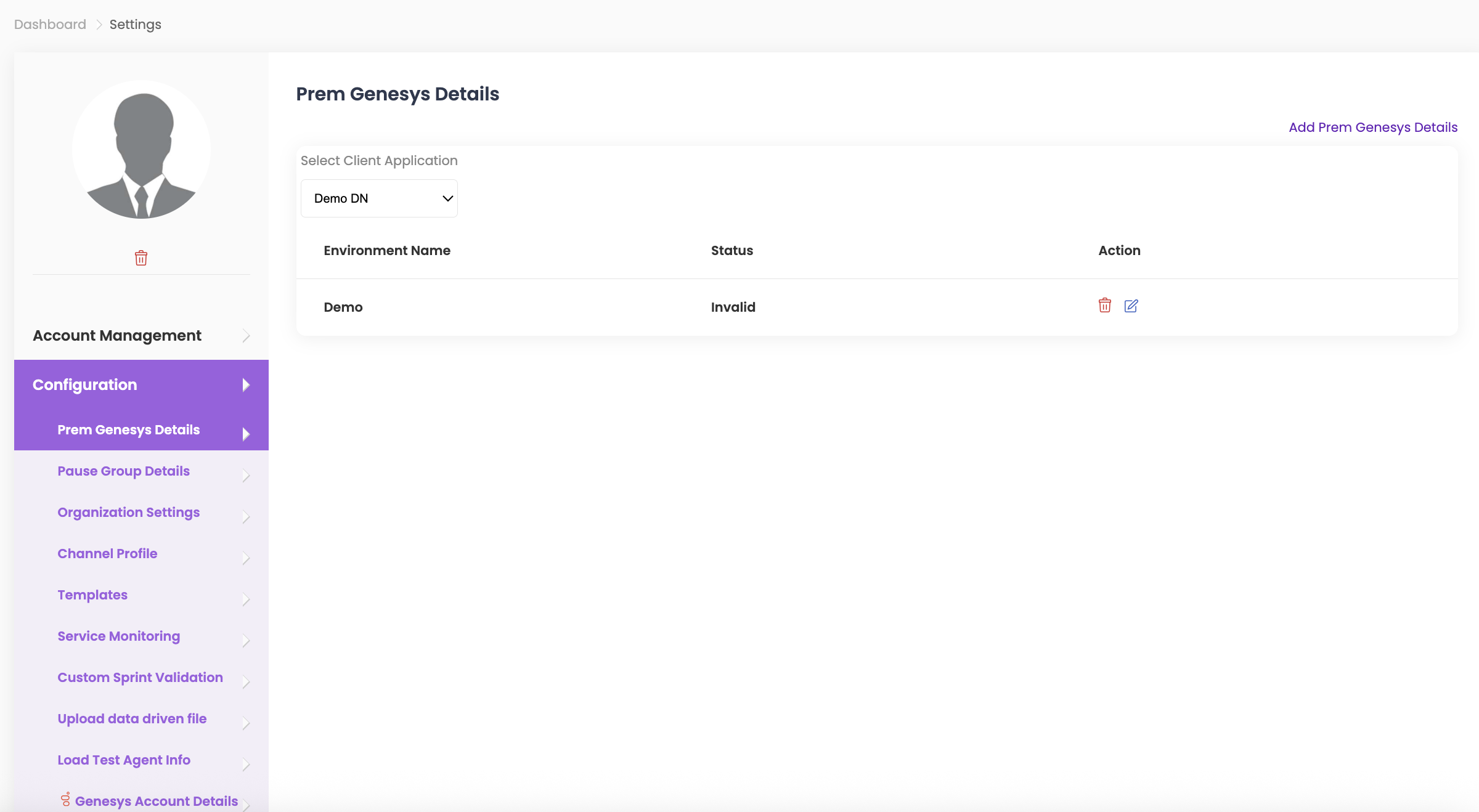Go back to Dashboard breadcrumb
Viewport: 1479px width, 812px height.
50,25
